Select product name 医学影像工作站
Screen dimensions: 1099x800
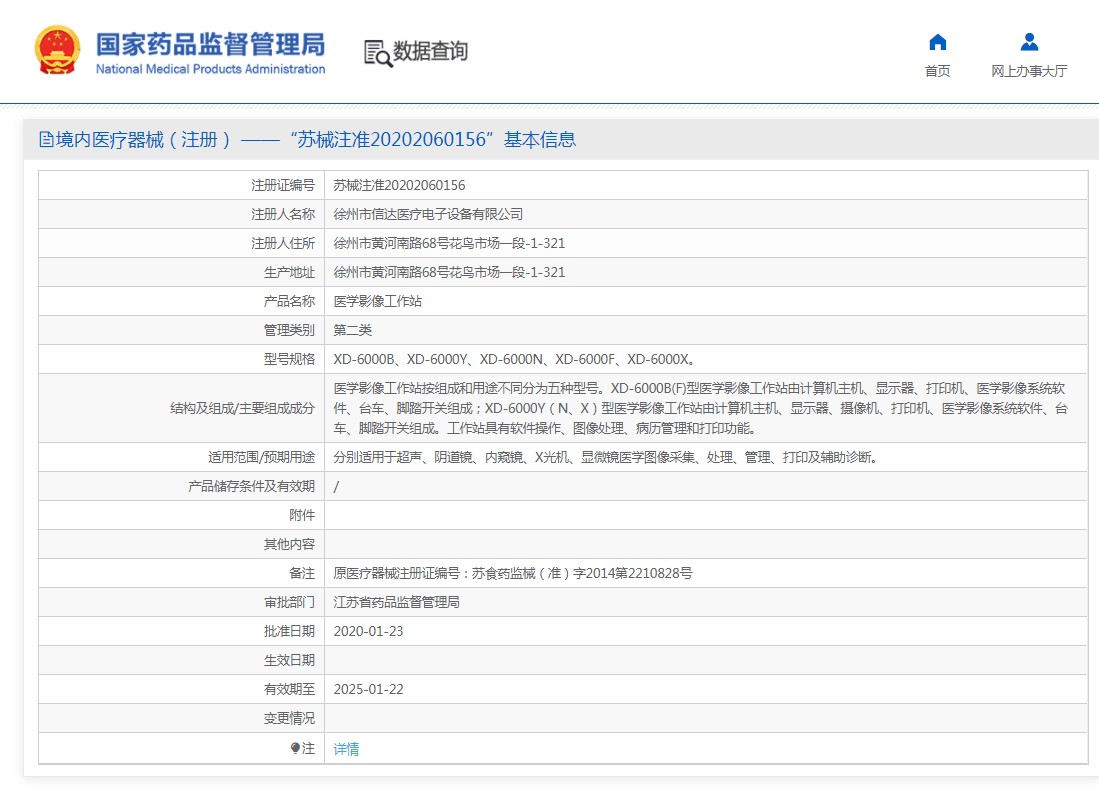click(x=378, y=301)
